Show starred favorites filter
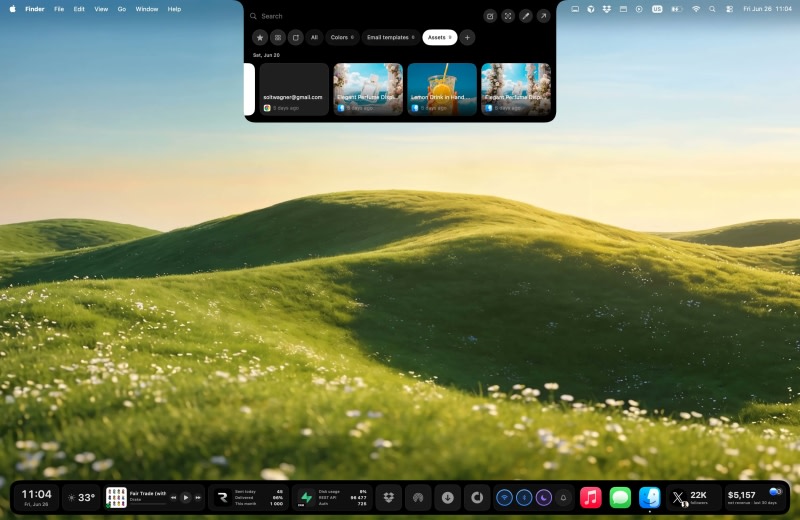800x520 pixels. pyautogui.click(x=260, y=37)
